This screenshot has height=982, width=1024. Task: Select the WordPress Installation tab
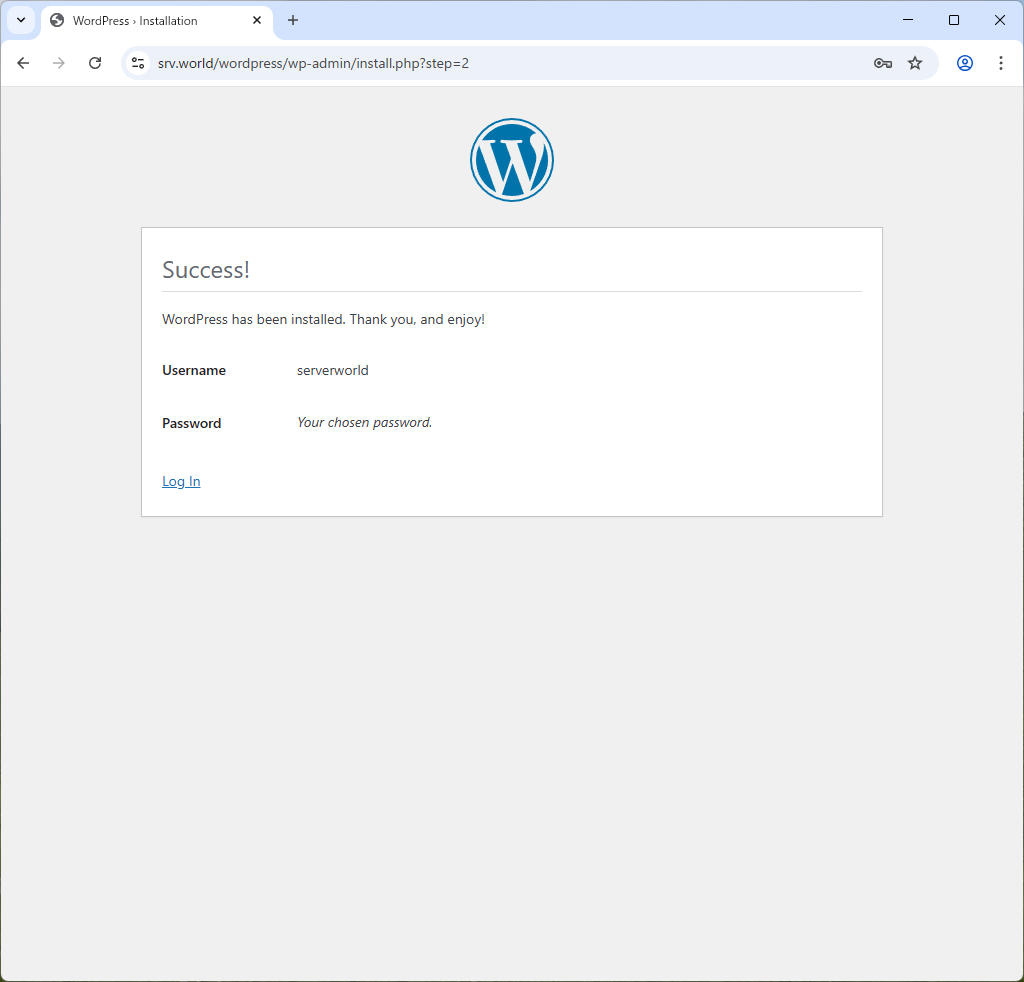(140, 21)
